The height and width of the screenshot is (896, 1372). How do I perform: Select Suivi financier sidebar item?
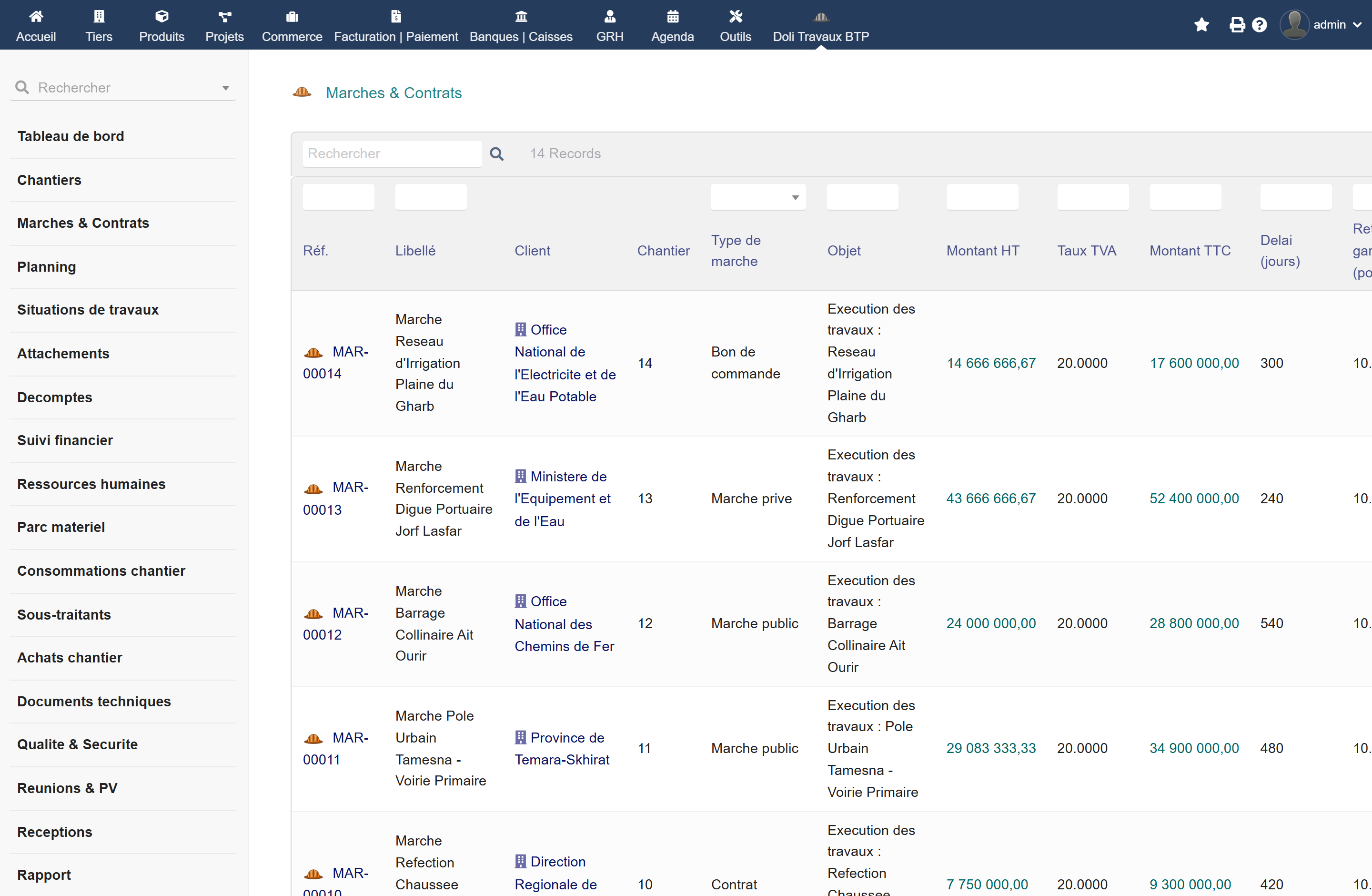[65, 440]
